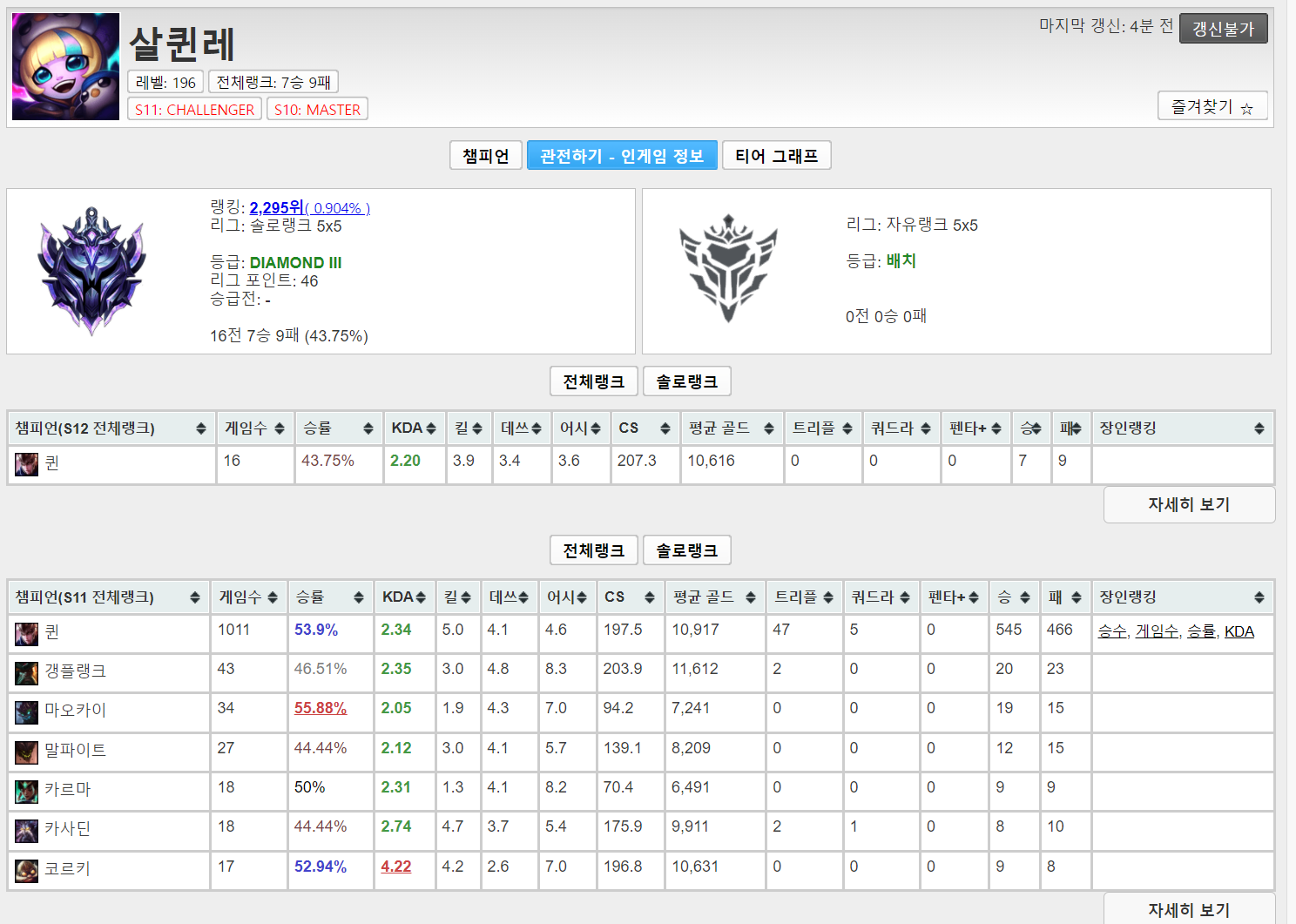Sort S11 table by 데쓰
Image resolution: width=1296 pixels, height=924 pixels.
[x=509, y=597]
